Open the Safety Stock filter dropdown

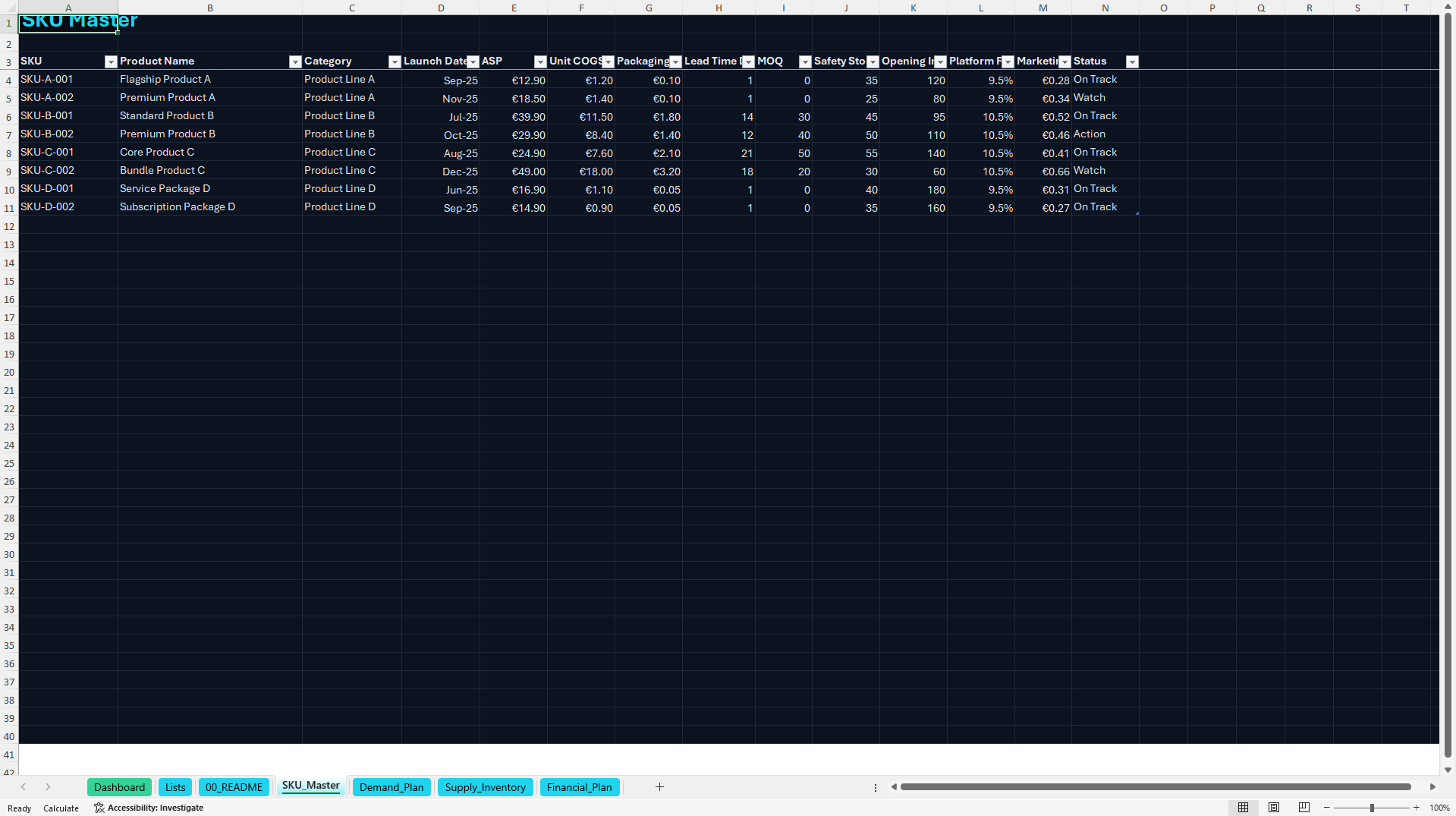(x=873, y=61)
